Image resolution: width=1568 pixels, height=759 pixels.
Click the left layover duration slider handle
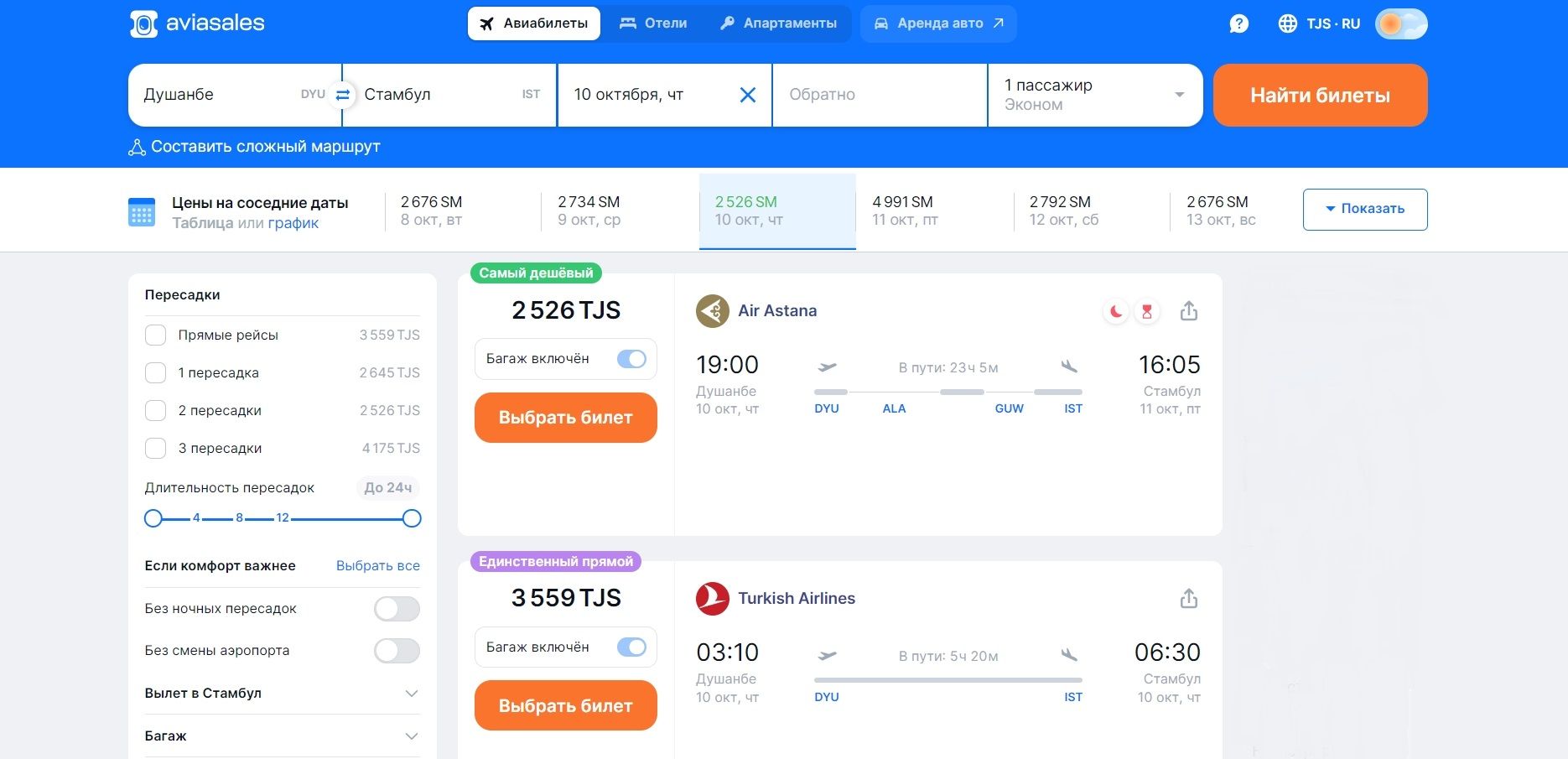tap(153, 518)
